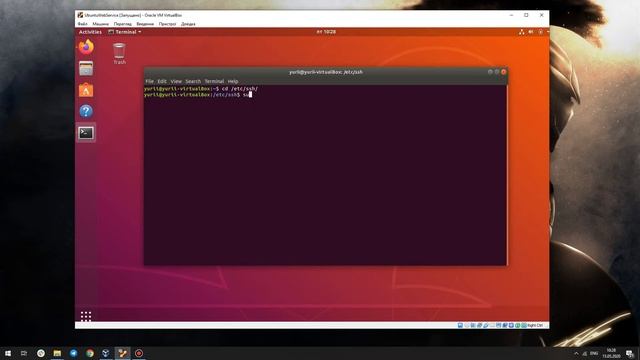Open Firefox from the Ubuntu dock
Viewport: 640px width, 360px height.
coord(86,47)
